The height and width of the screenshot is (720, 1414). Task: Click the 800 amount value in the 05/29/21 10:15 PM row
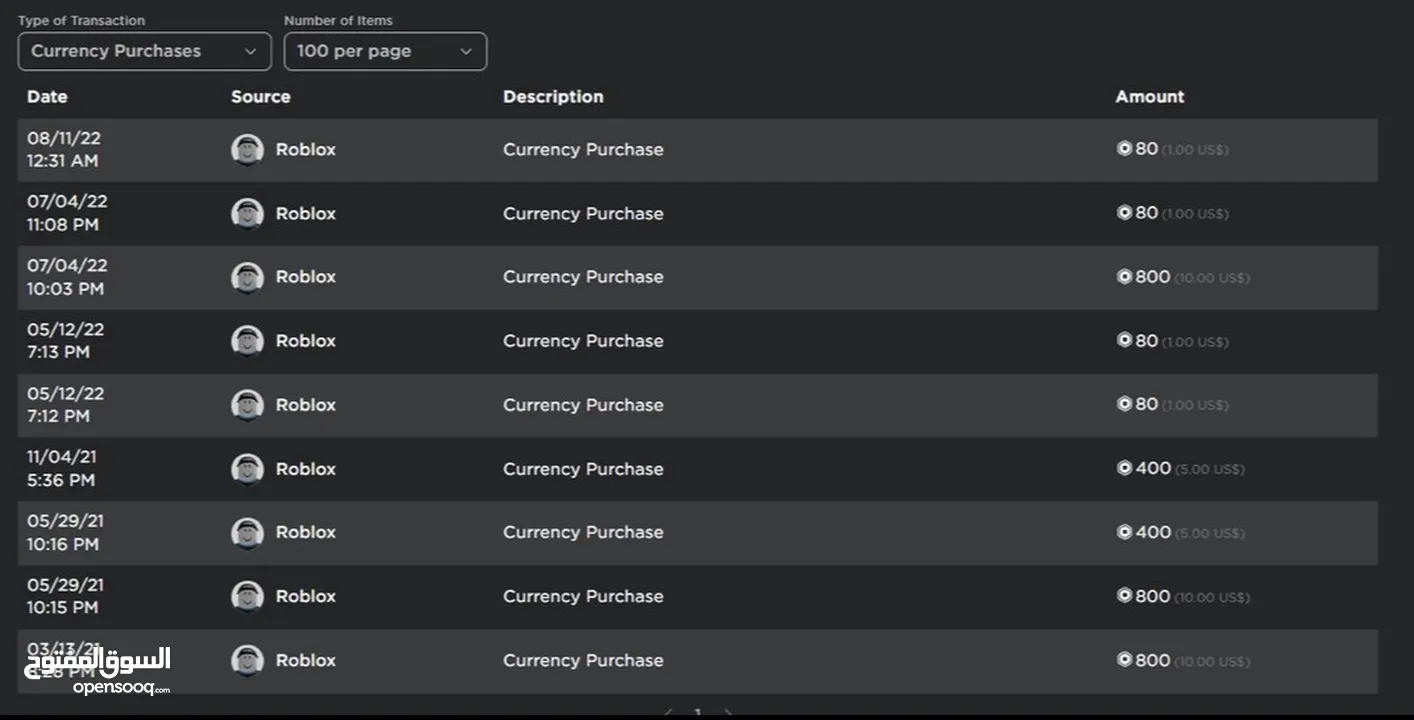1152,596
